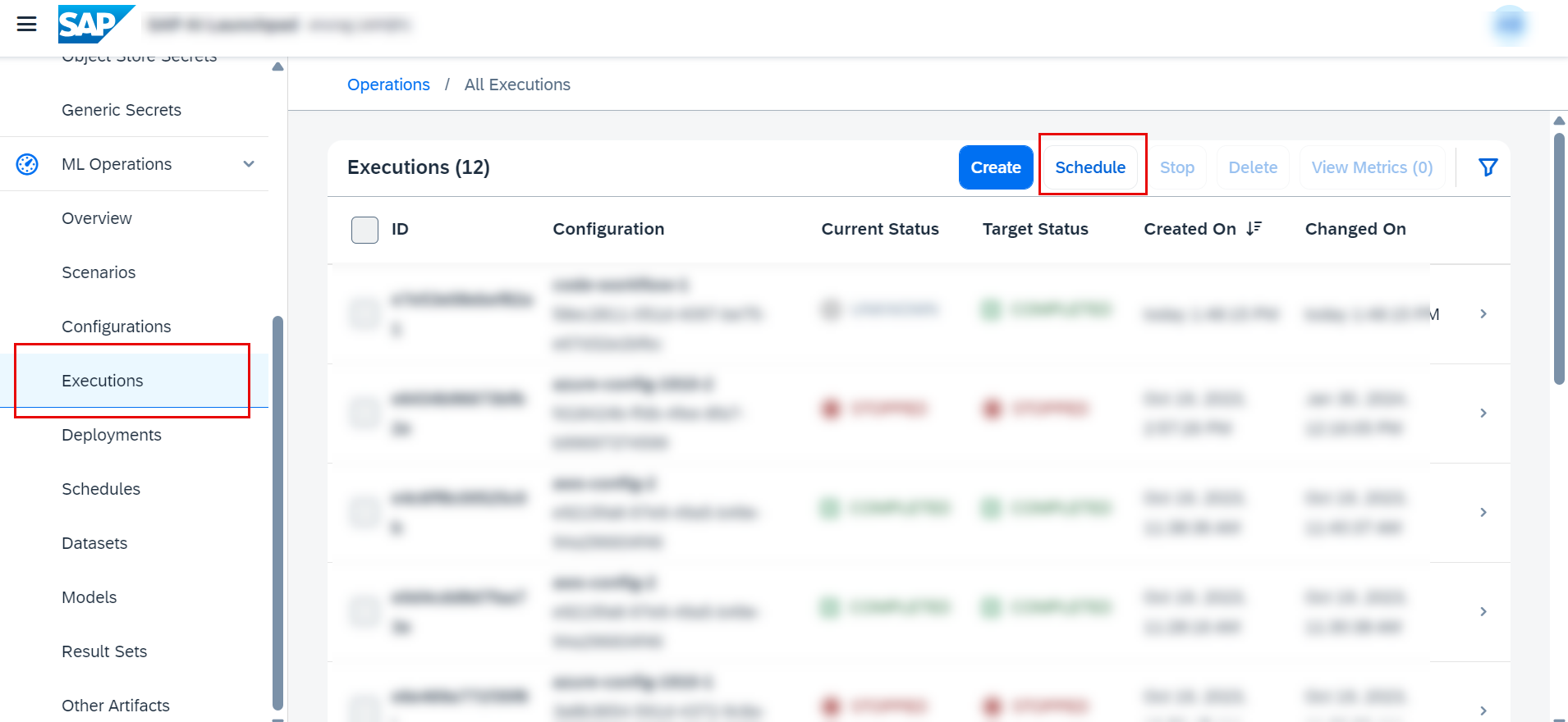Click the Created On sort descending icon
The width and height of the screenshot is (1568, 722).
tap(1254, 229)
